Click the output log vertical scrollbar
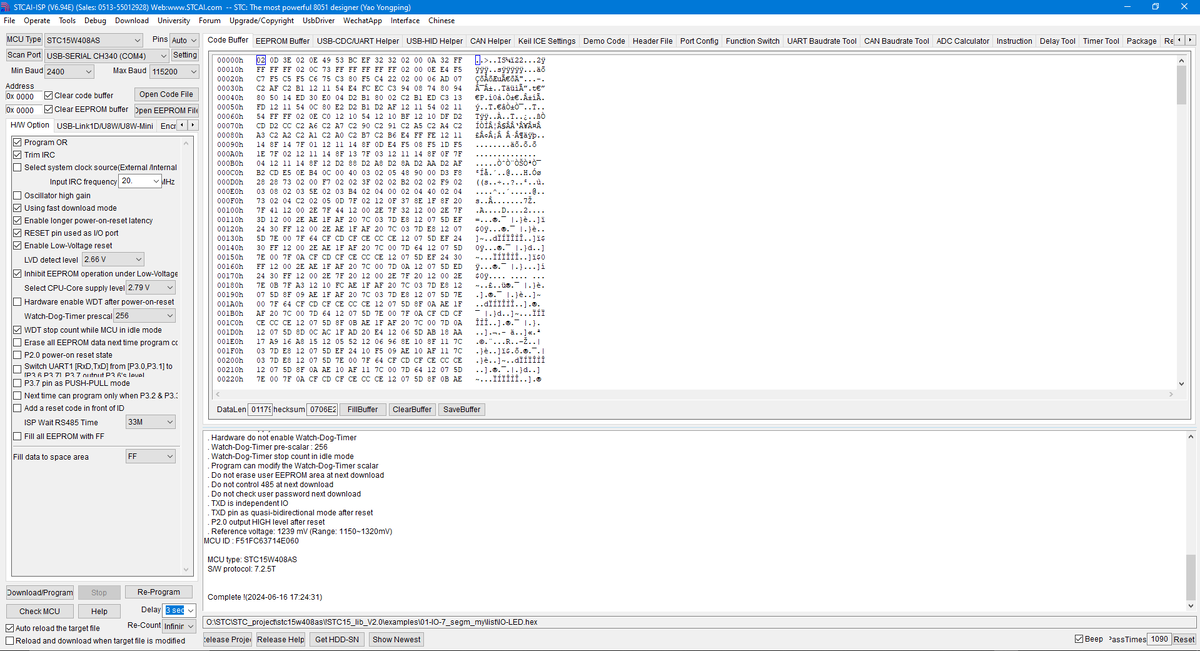 [1189, 520]
